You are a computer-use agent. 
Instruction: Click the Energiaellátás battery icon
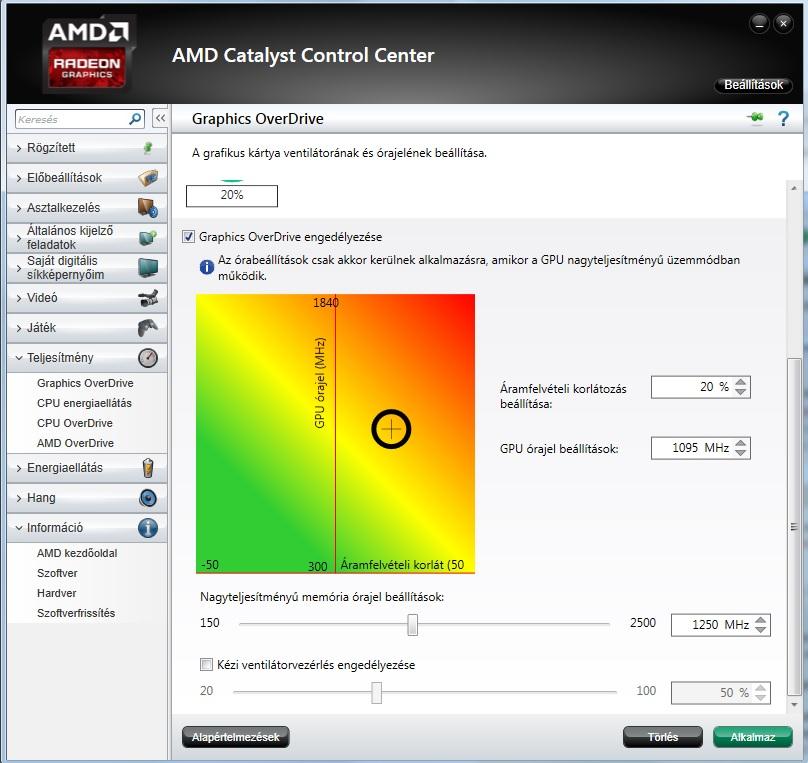tap(148, 468)
